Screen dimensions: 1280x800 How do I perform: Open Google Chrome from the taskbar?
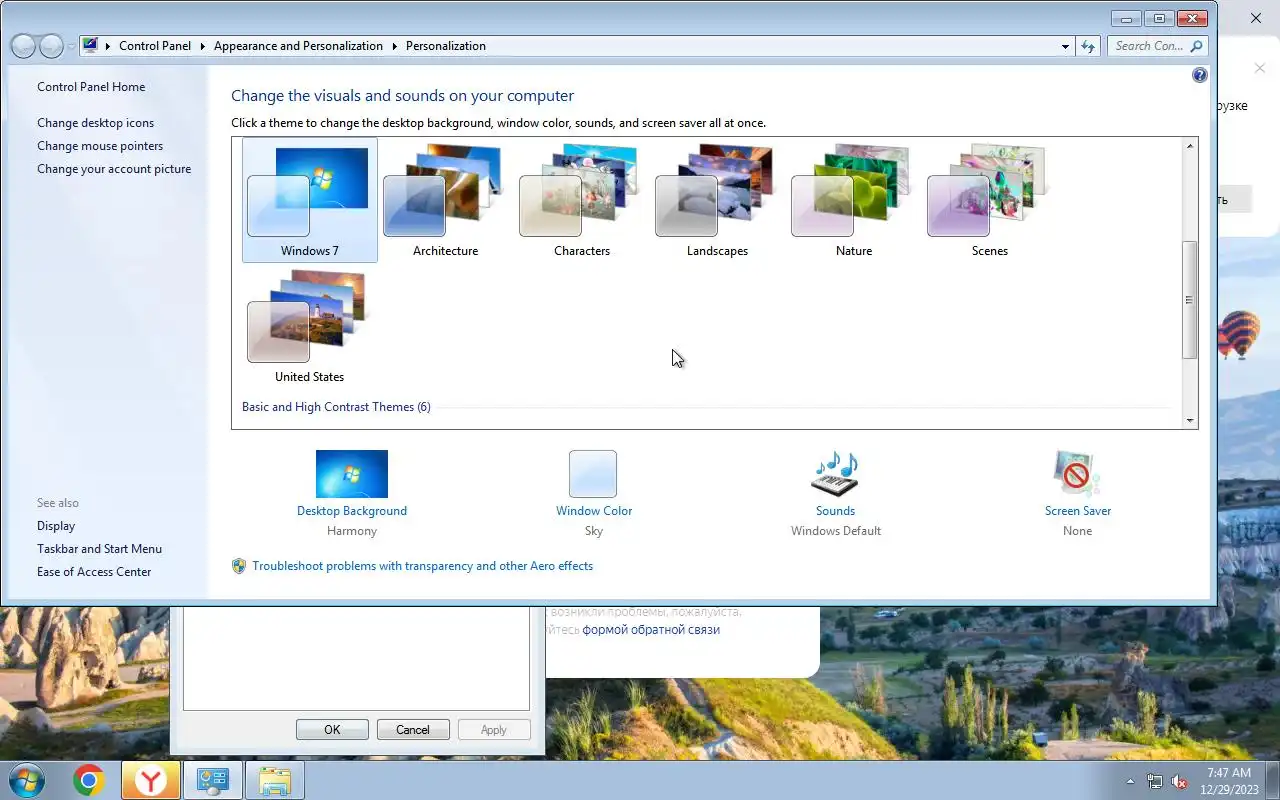point(89,780)
